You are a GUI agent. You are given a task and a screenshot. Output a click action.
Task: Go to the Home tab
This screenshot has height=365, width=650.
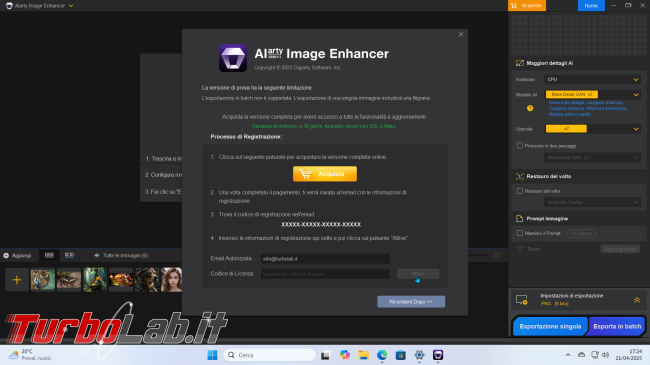(591, 5)
